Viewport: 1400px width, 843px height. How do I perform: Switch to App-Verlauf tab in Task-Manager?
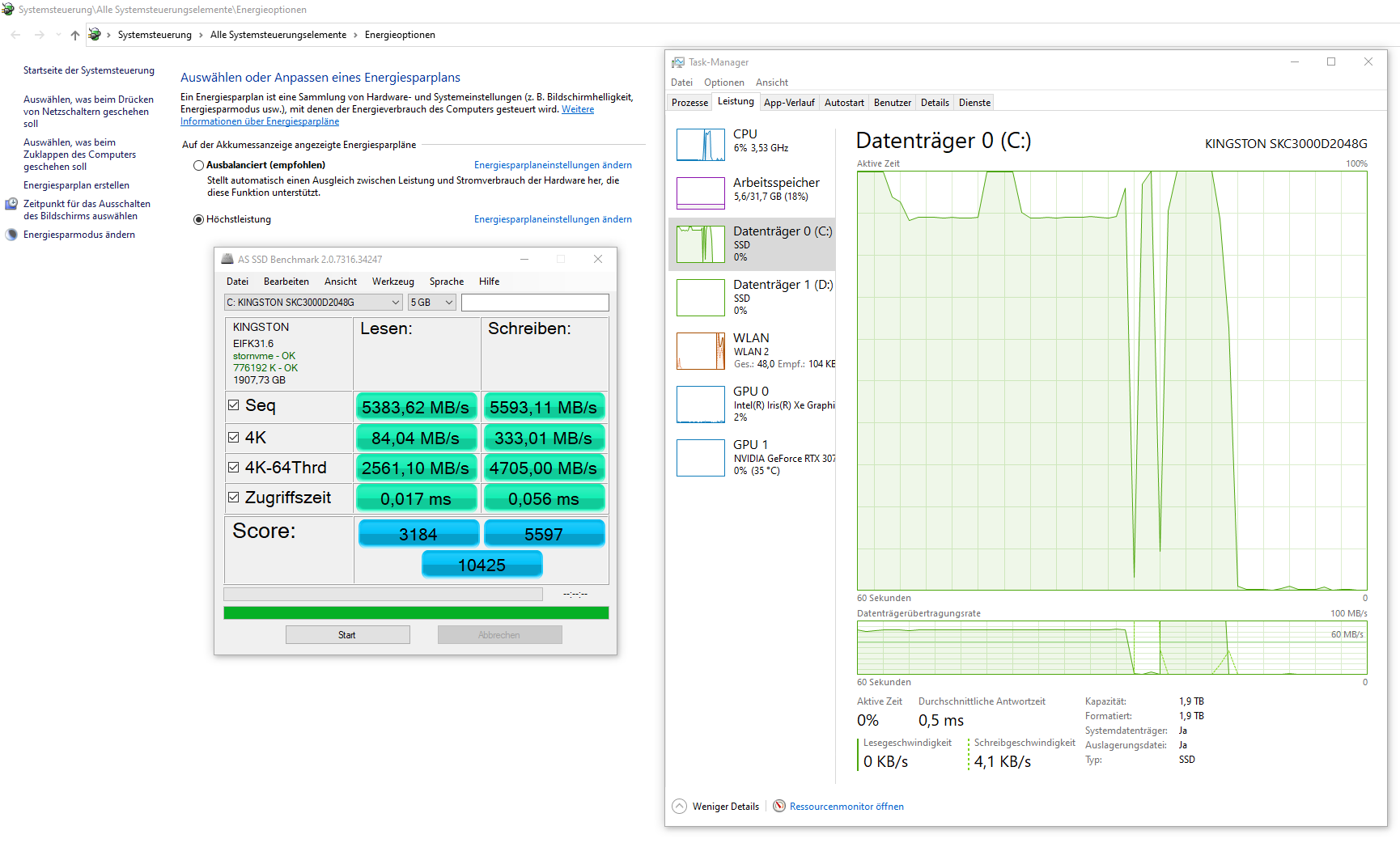tap(789, 103)
